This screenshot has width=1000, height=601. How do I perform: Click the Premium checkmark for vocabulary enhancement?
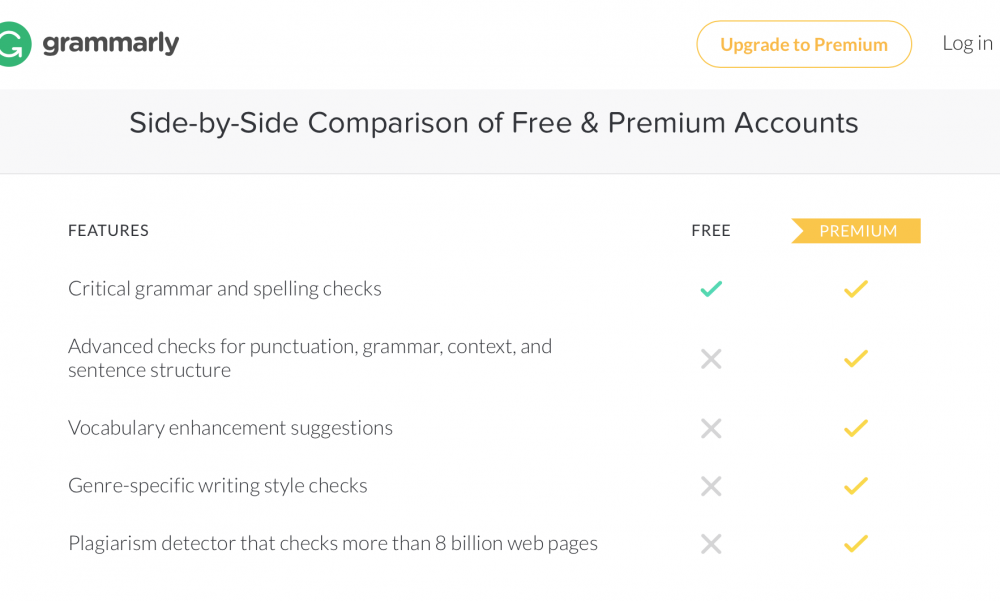(x=856, y=428)
